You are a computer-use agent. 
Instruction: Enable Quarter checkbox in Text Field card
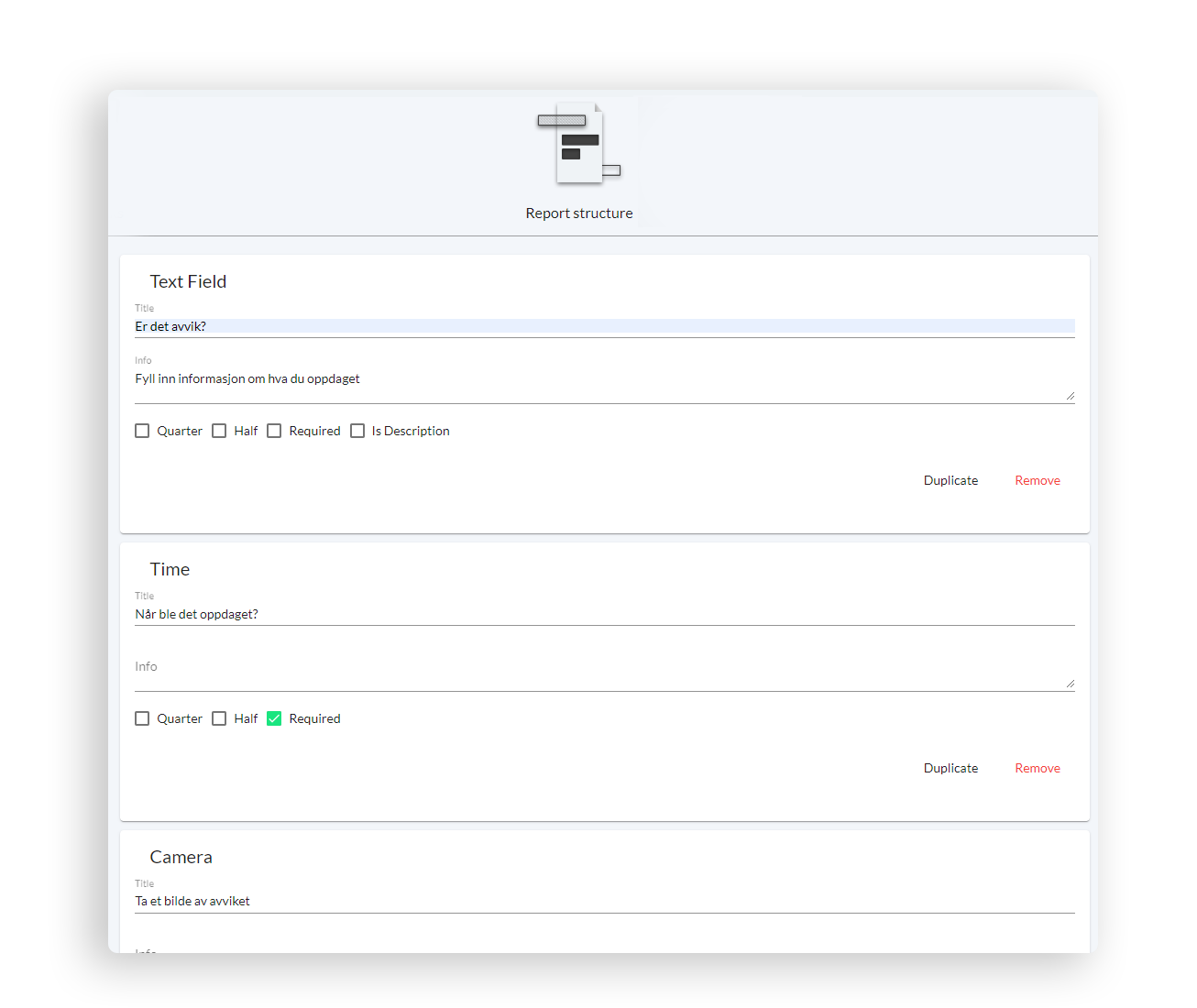142,431
